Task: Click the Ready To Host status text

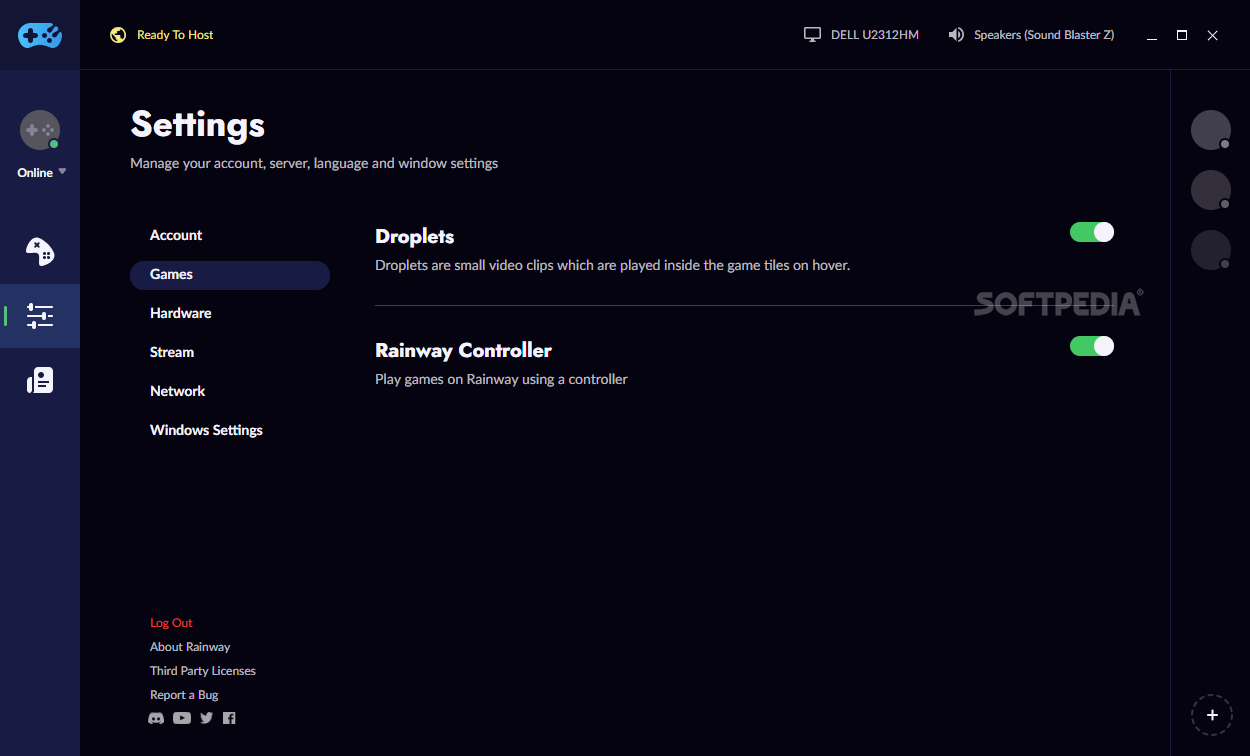Action: pos(175,35)
